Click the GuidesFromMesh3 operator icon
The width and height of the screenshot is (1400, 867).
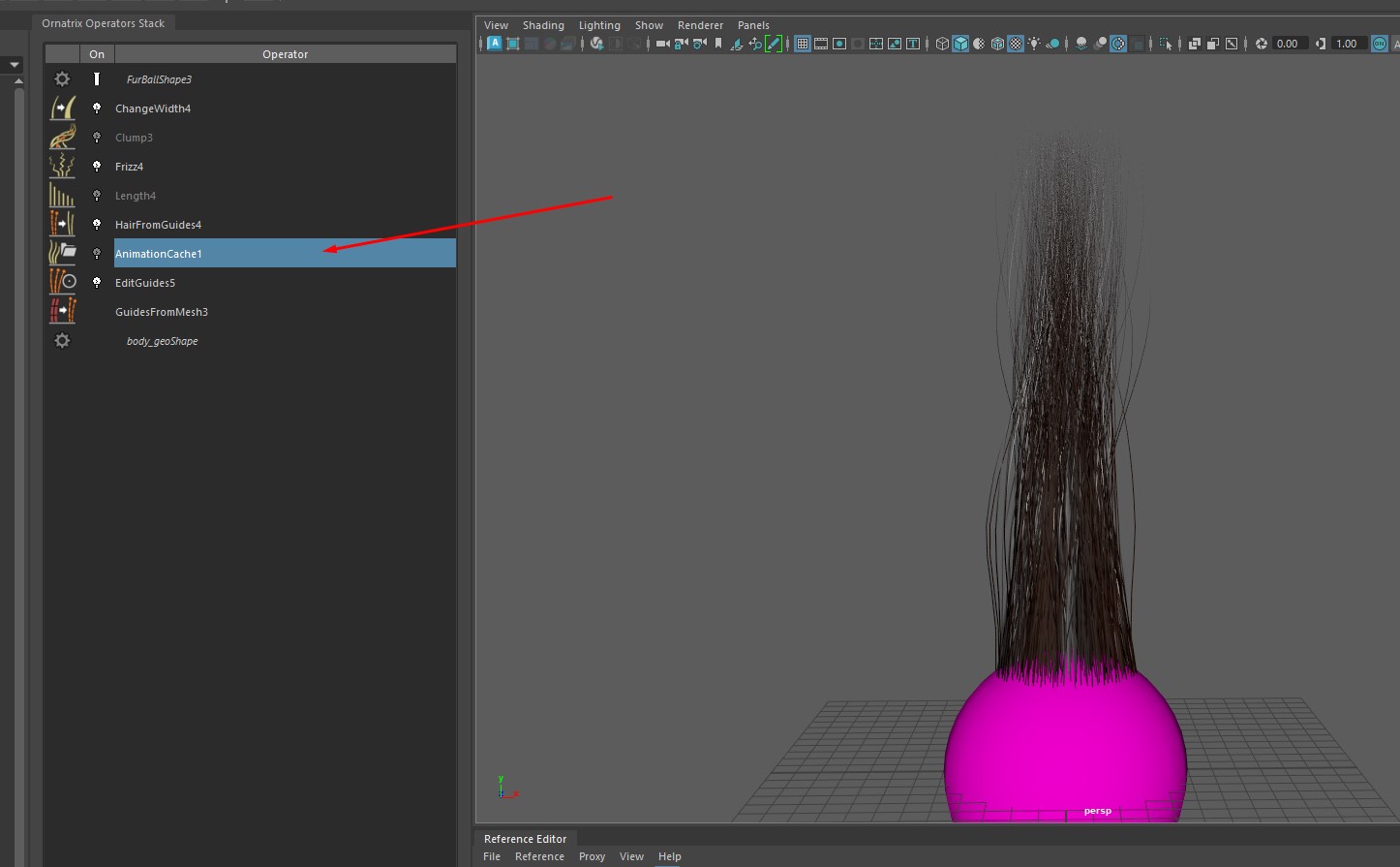click(62, 312)
